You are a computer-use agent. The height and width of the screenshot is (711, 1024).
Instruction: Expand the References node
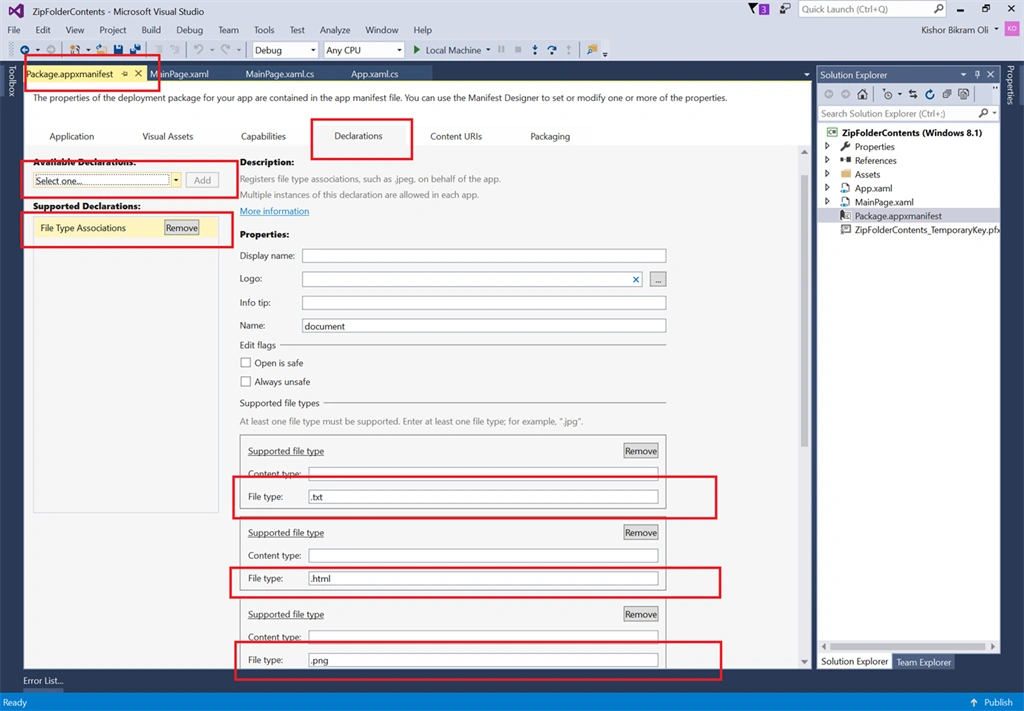tap(827, 160)
